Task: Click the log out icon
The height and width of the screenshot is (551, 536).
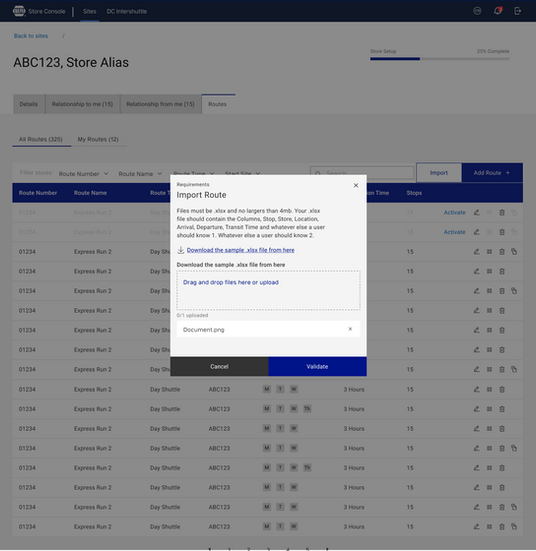Action: [x=517, y=11]
